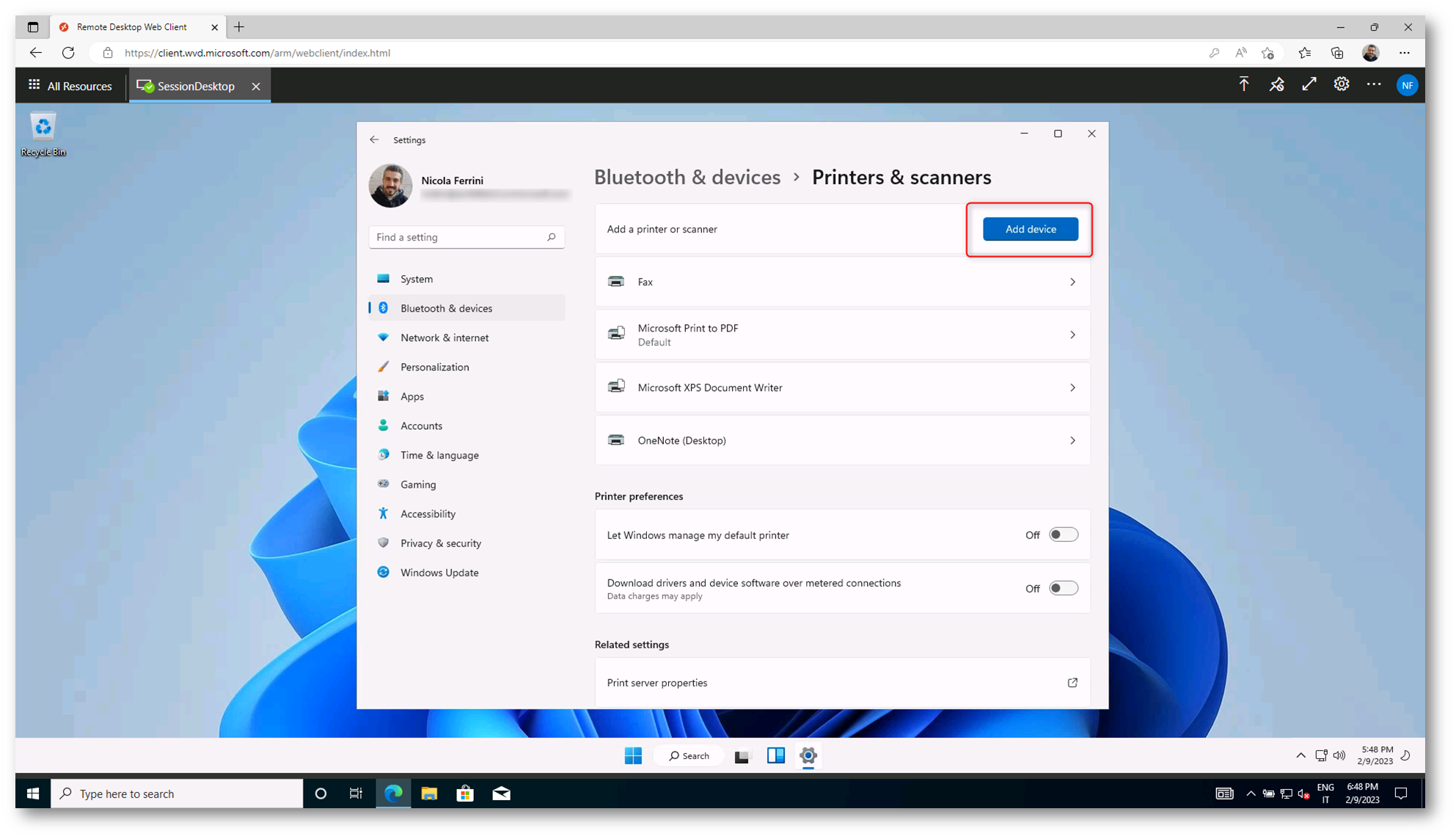
Task: Open Network & internet settings
Action: click(467, 337)
